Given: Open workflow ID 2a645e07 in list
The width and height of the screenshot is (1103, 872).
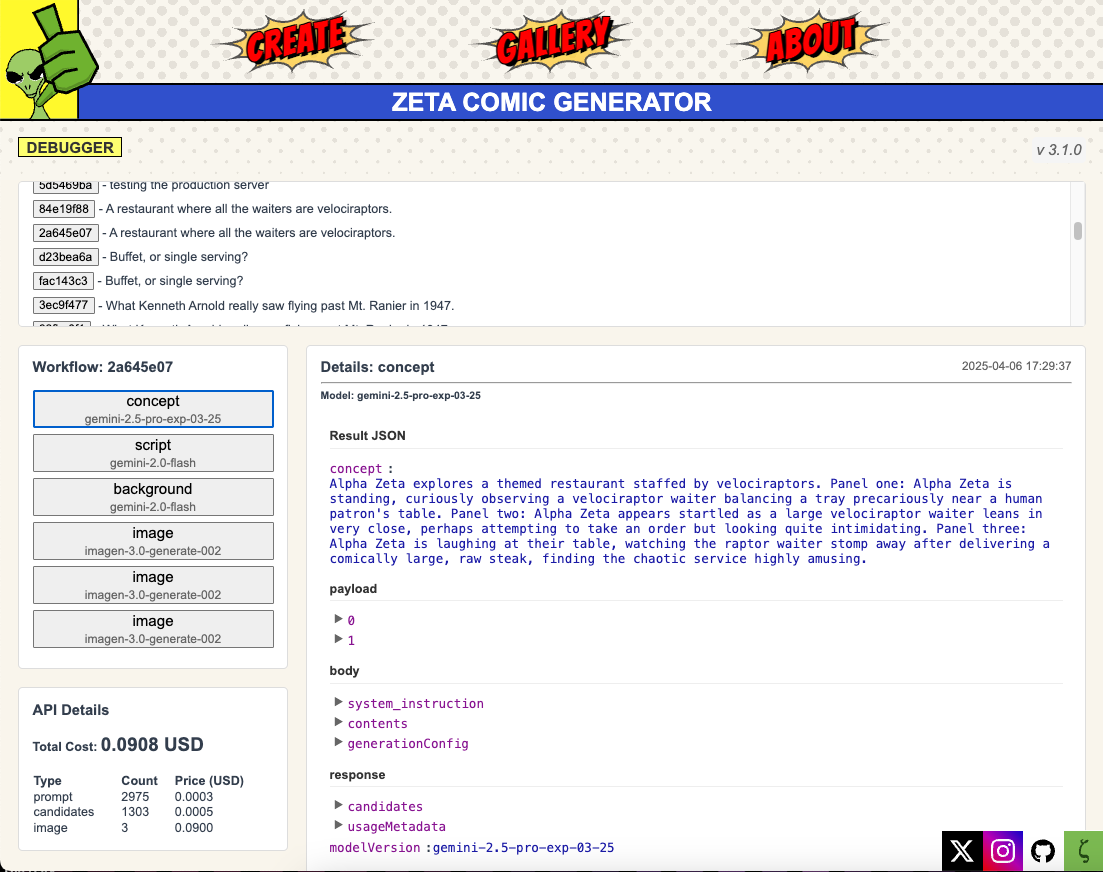Looking at the screenshot, I should (x=65, y=233).
